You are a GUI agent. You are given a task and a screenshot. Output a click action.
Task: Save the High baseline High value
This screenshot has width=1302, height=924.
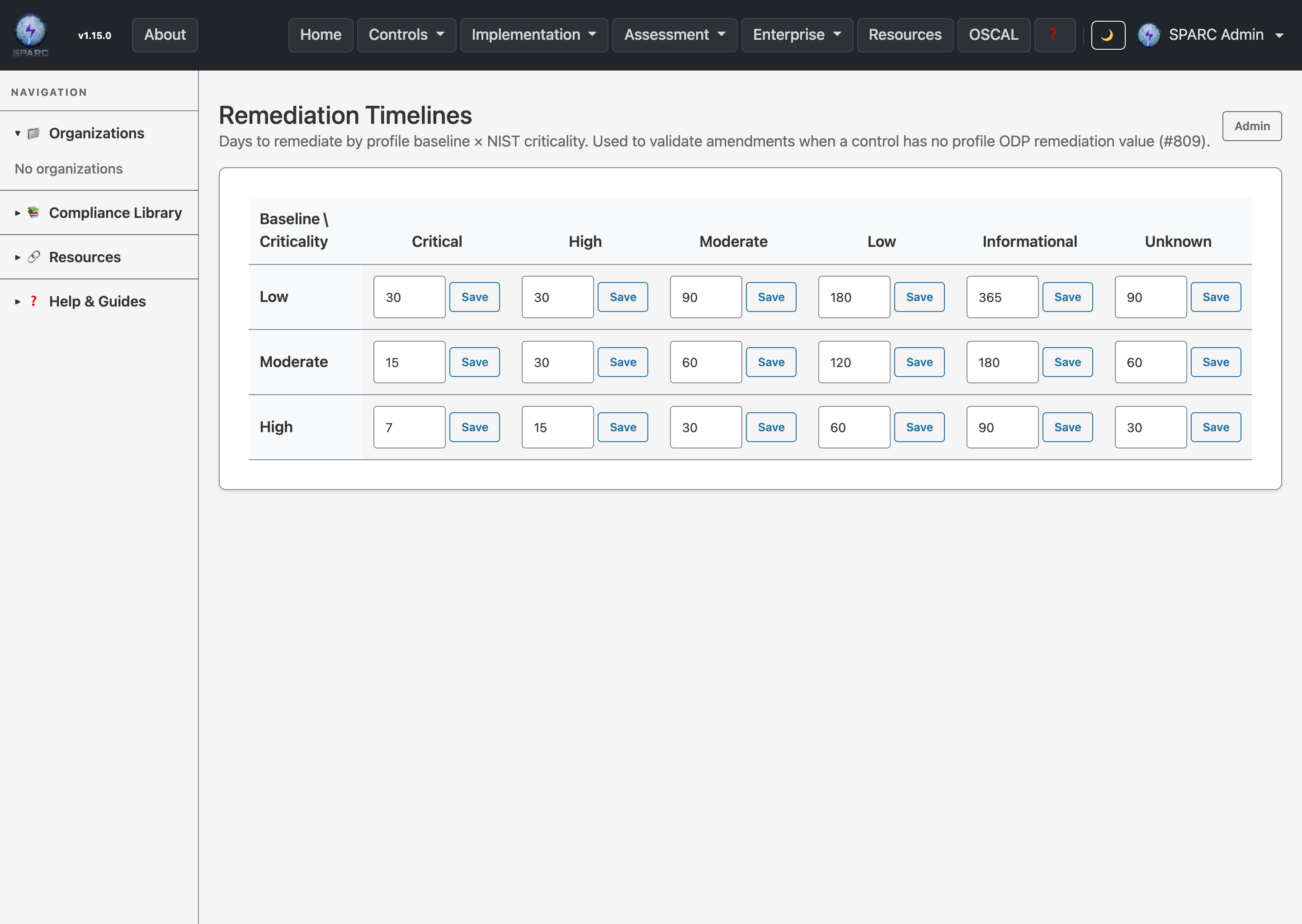click(x=623, y=427)
